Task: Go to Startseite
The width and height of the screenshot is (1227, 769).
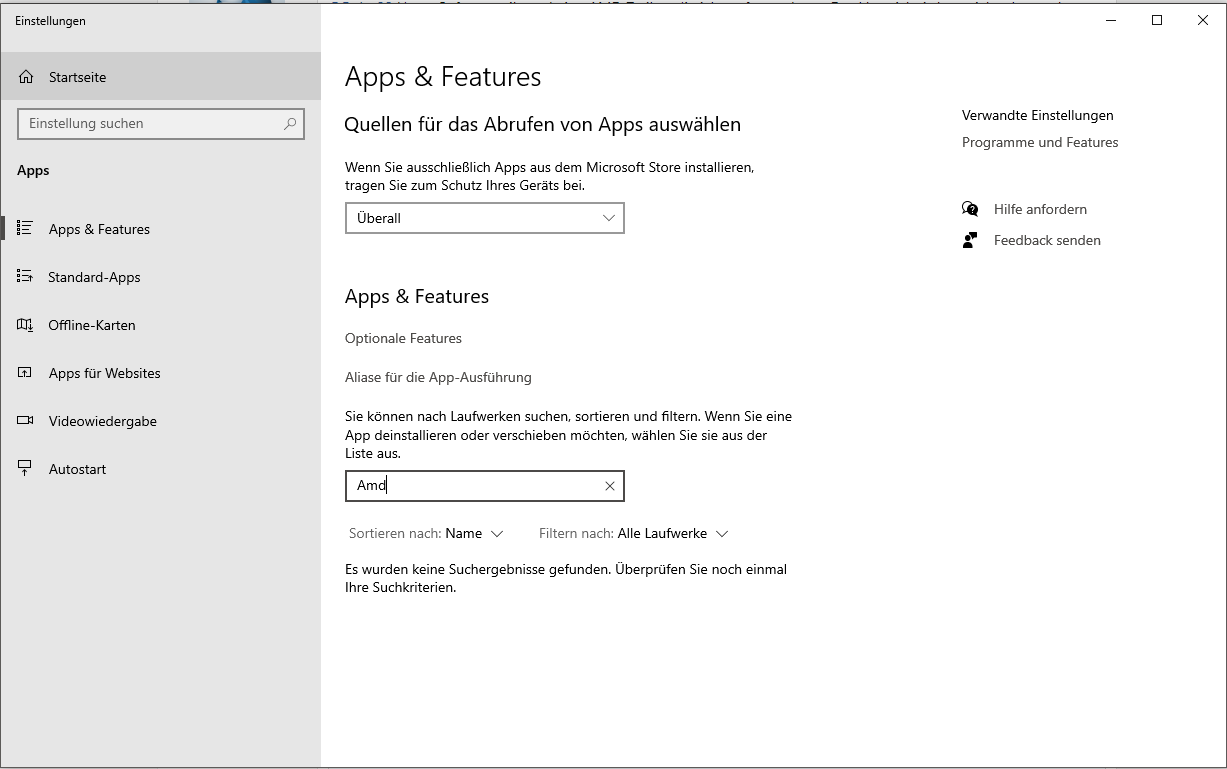Action: pyautogui.click(x=161, y=77)
